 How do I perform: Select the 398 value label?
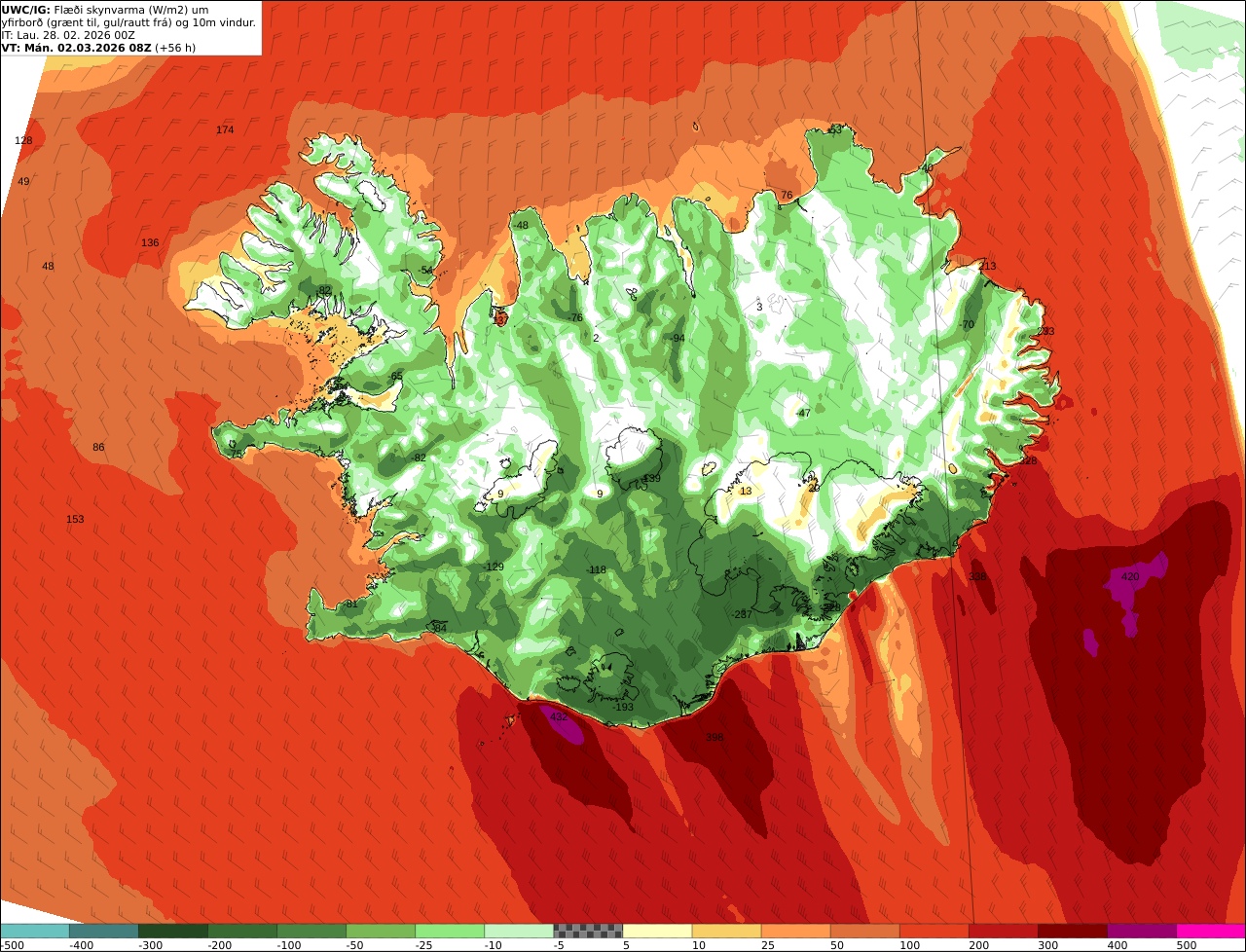coord(715,737)
